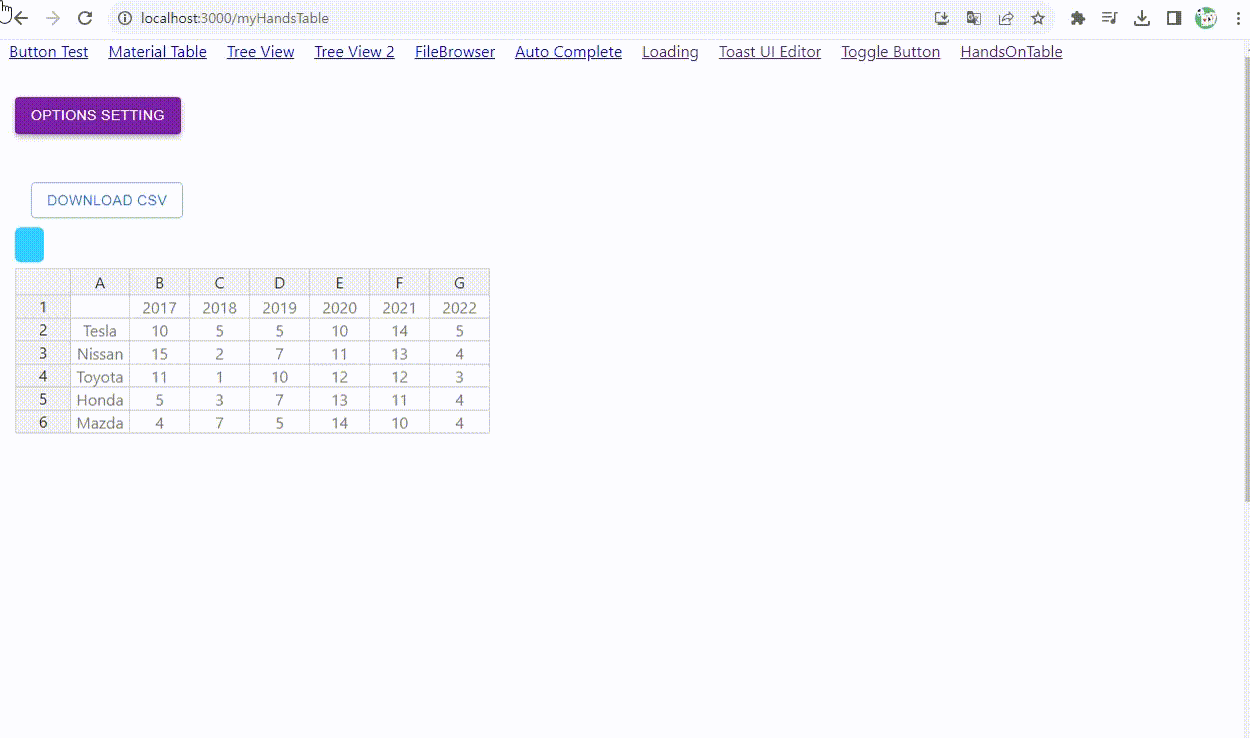Reload the page
The height and width of the screenshot is (738, 1250).
click(x=85, y=18)
